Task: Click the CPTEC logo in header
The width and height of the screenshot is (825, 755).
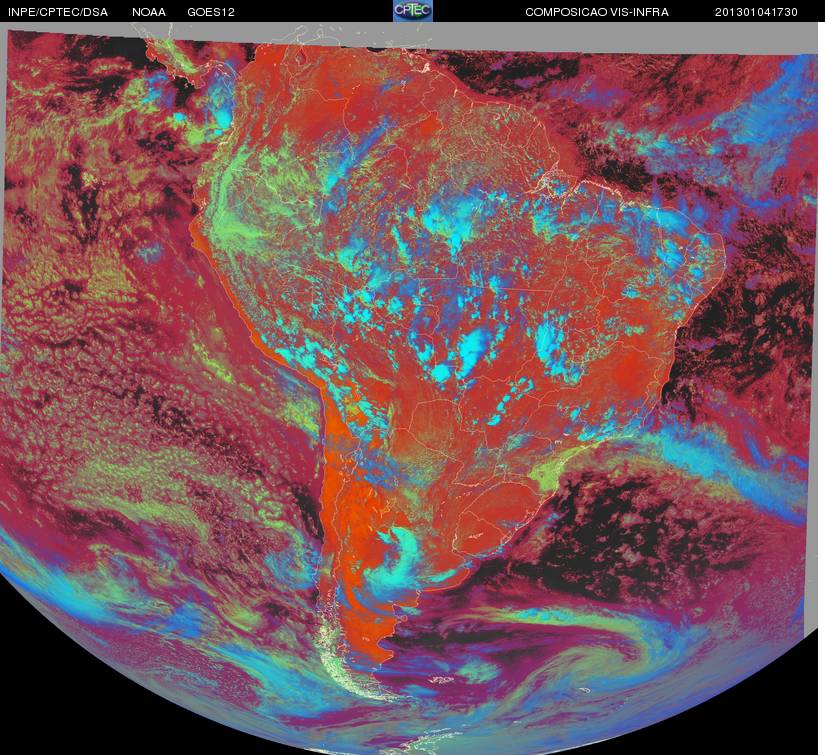Action: [413, 11]
